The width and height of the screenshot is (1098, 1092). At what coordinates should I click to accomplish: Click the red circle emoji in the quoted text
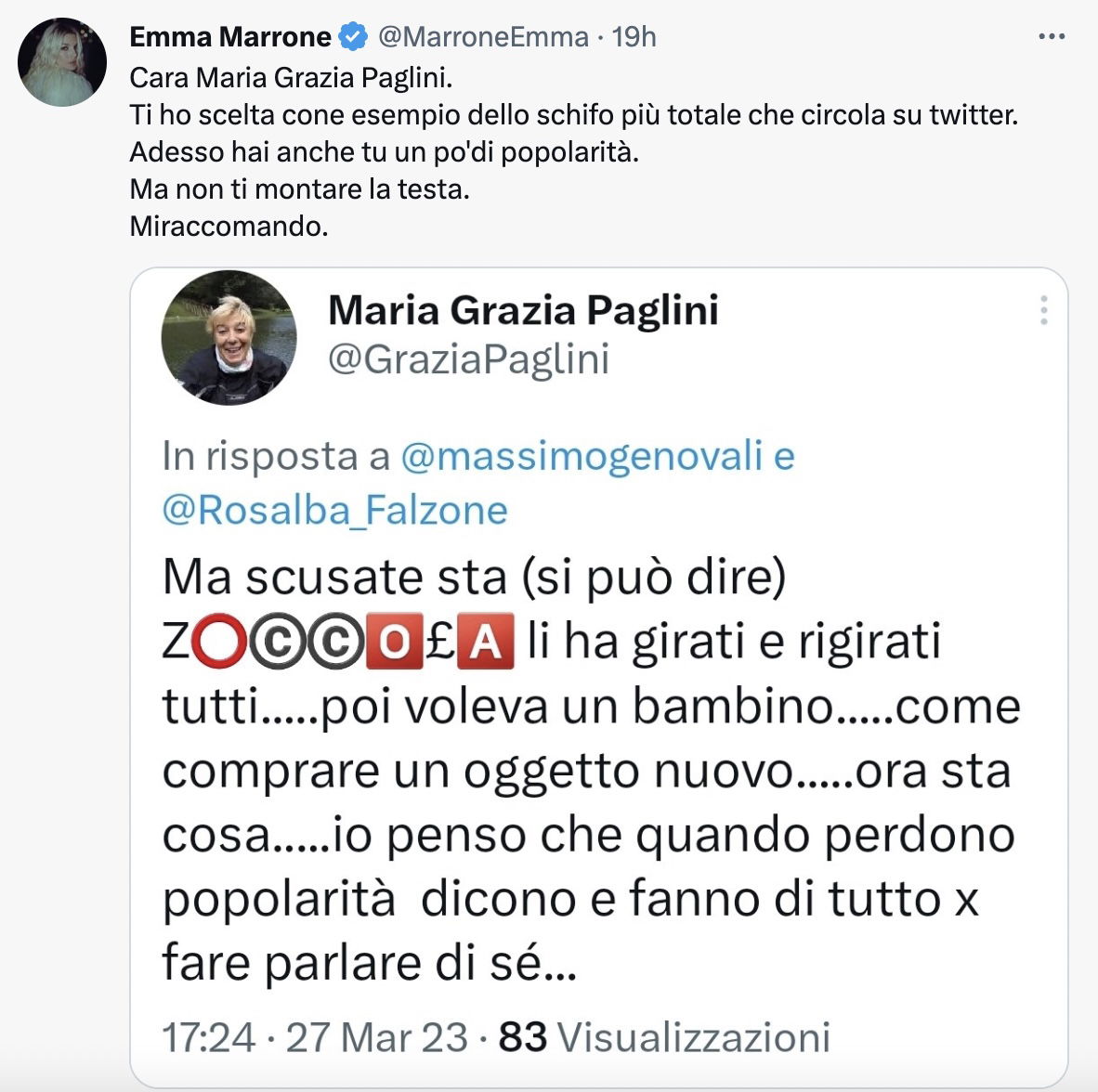(x=218, y=642)
